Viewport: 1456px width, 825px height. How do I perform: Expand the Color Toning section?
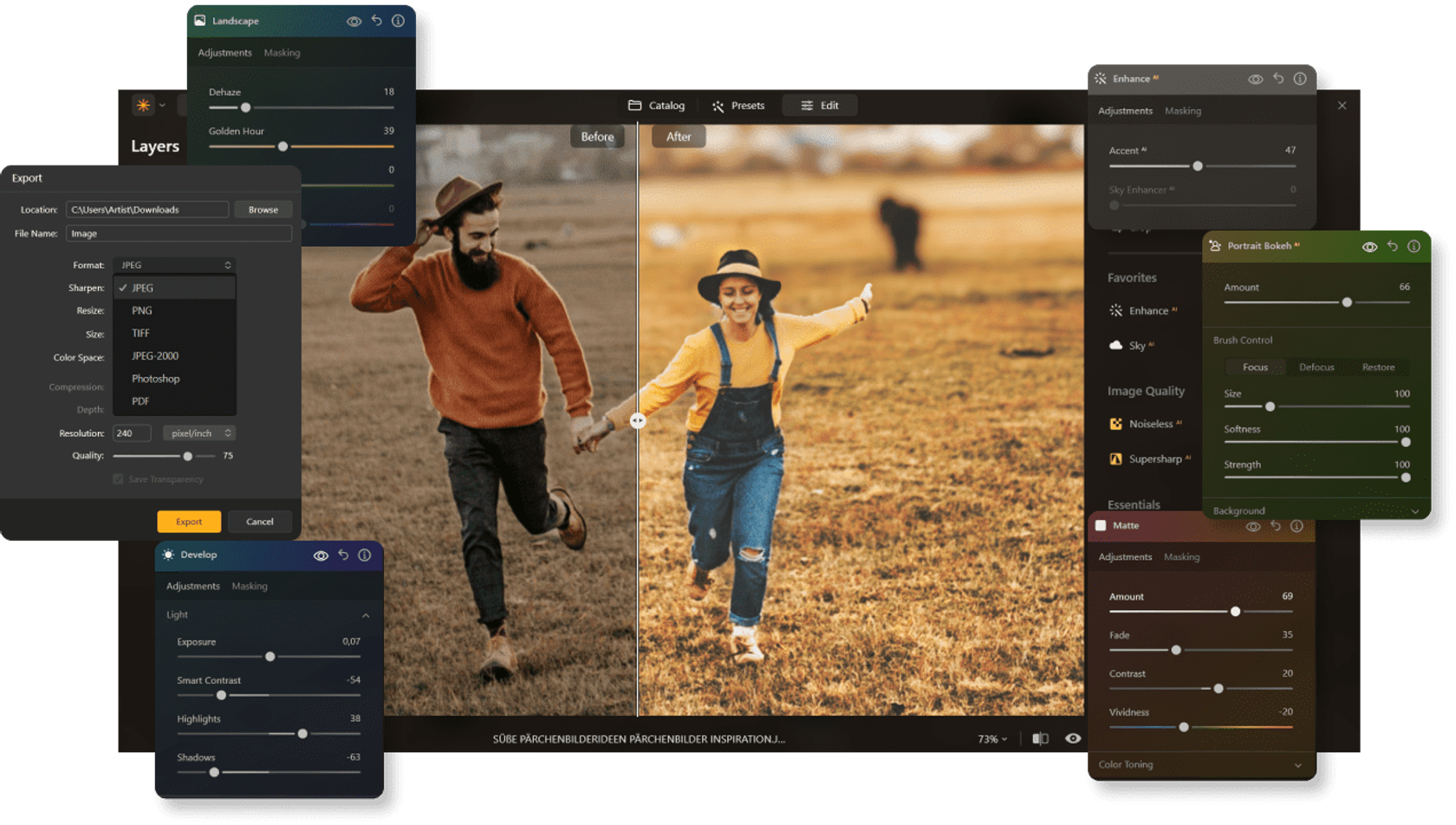pos(1297,765)
